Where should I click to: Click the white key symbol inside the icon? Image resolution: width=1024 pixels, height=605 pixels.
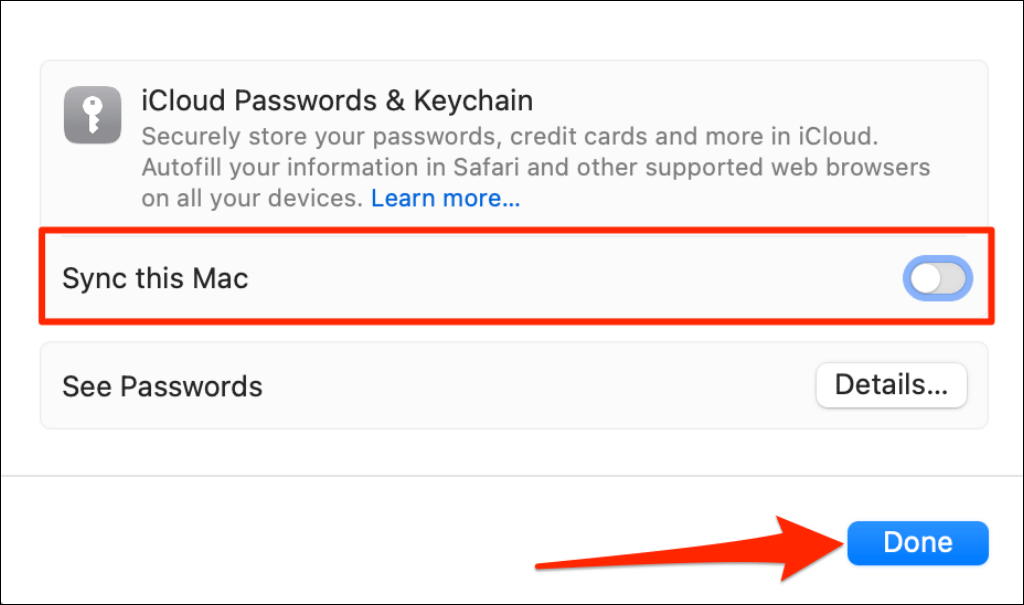(93, 115)
